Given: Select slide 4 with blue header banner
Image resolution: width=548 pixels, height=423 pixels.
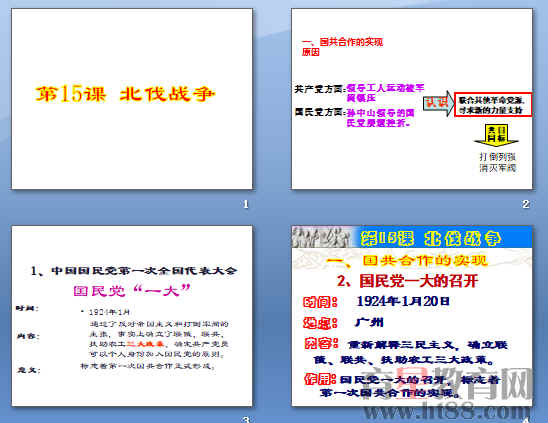Looking at the screenshot, I should tap(412, 316).
